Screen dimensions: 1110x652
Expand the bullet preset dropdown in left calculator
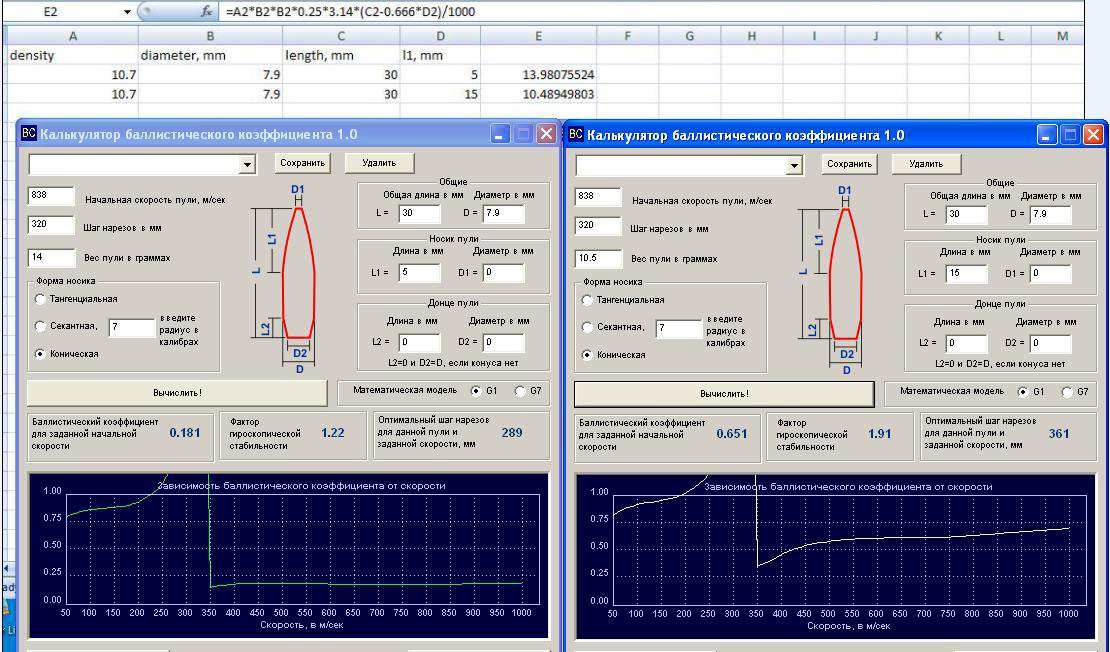pos(248,164)
